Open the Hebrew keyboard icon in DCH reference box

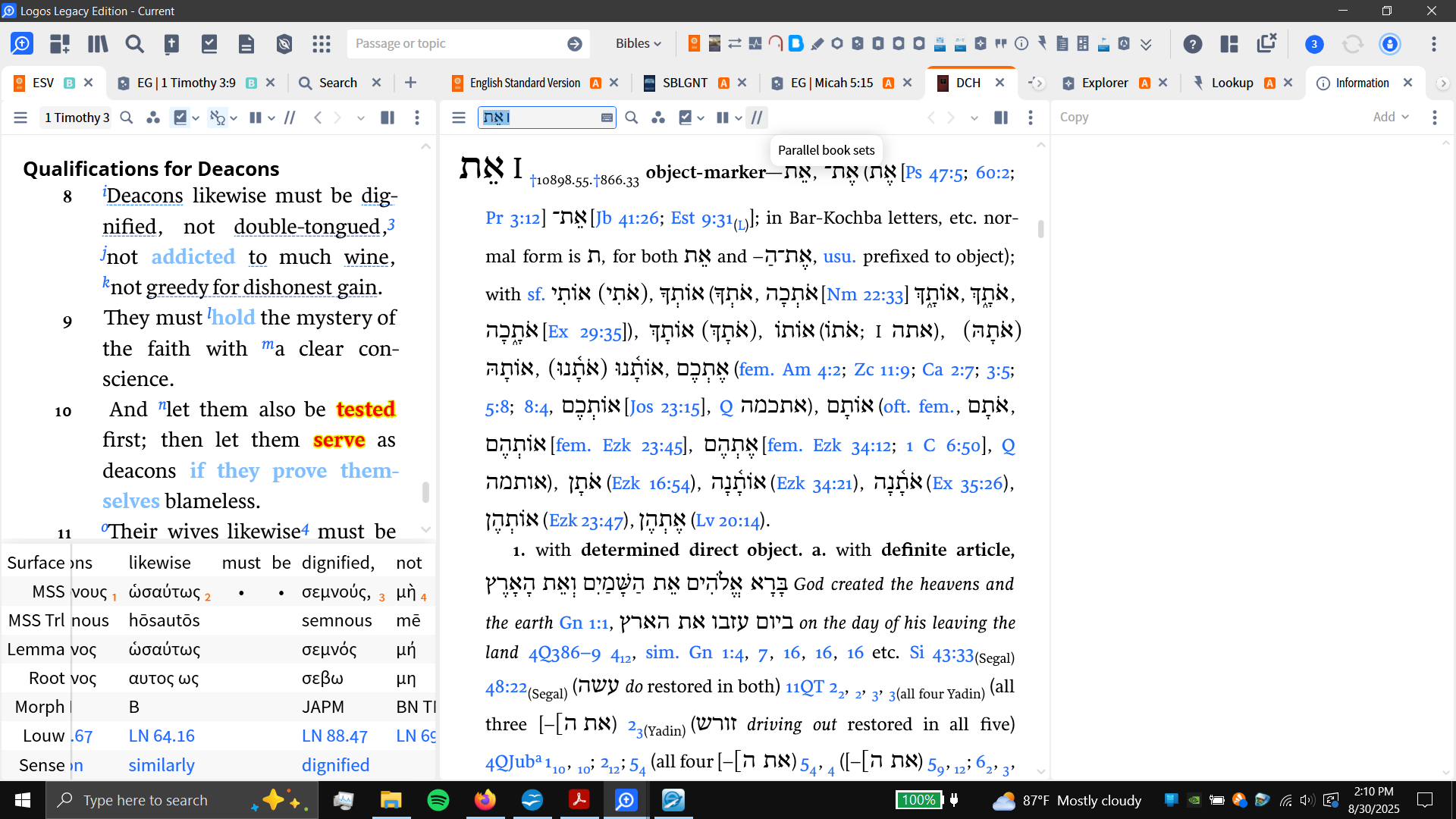(607, 118)
